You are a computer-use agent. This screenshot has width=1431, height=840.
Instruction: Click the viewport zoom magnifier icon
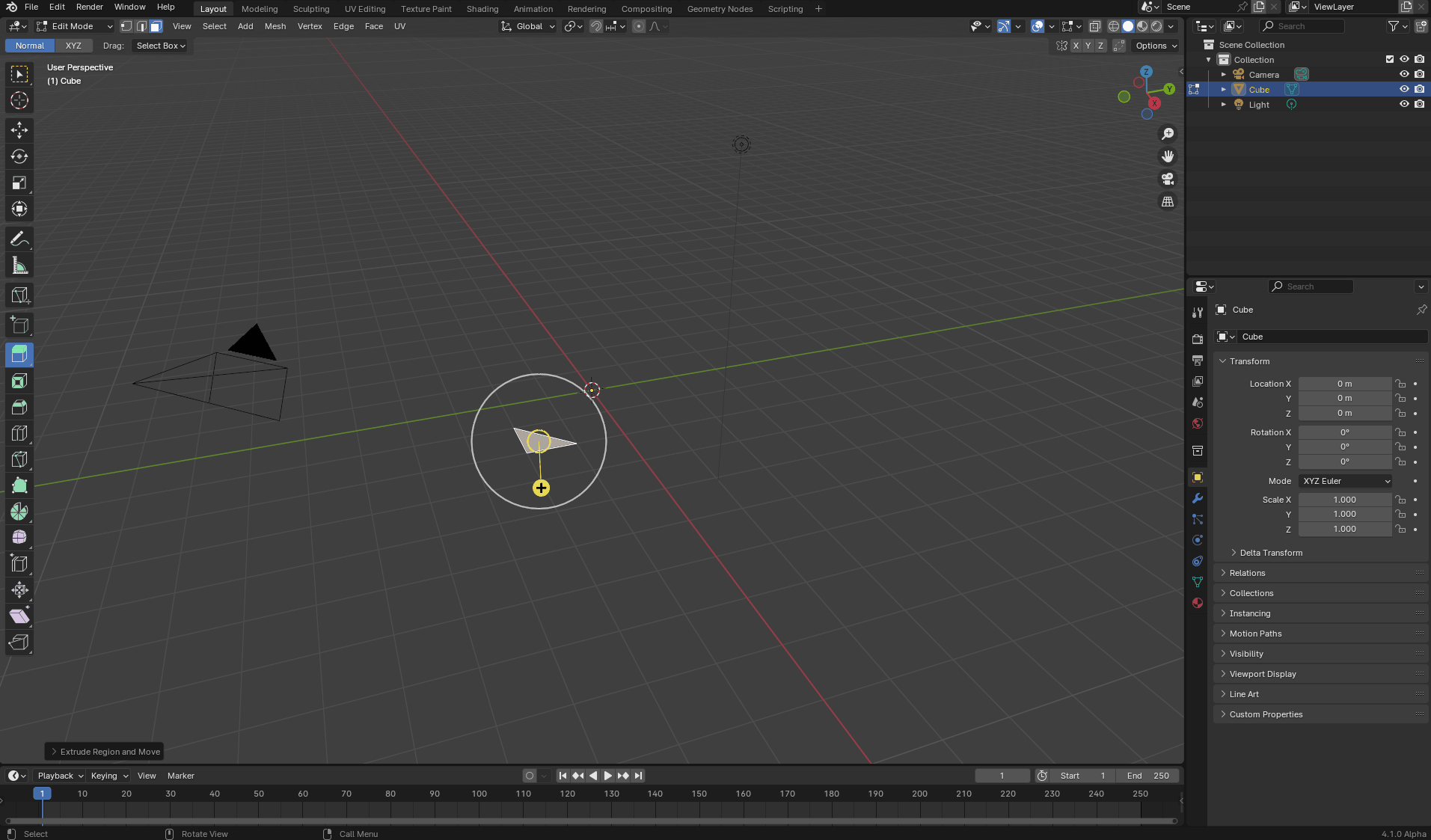[x=1168, y=134]
